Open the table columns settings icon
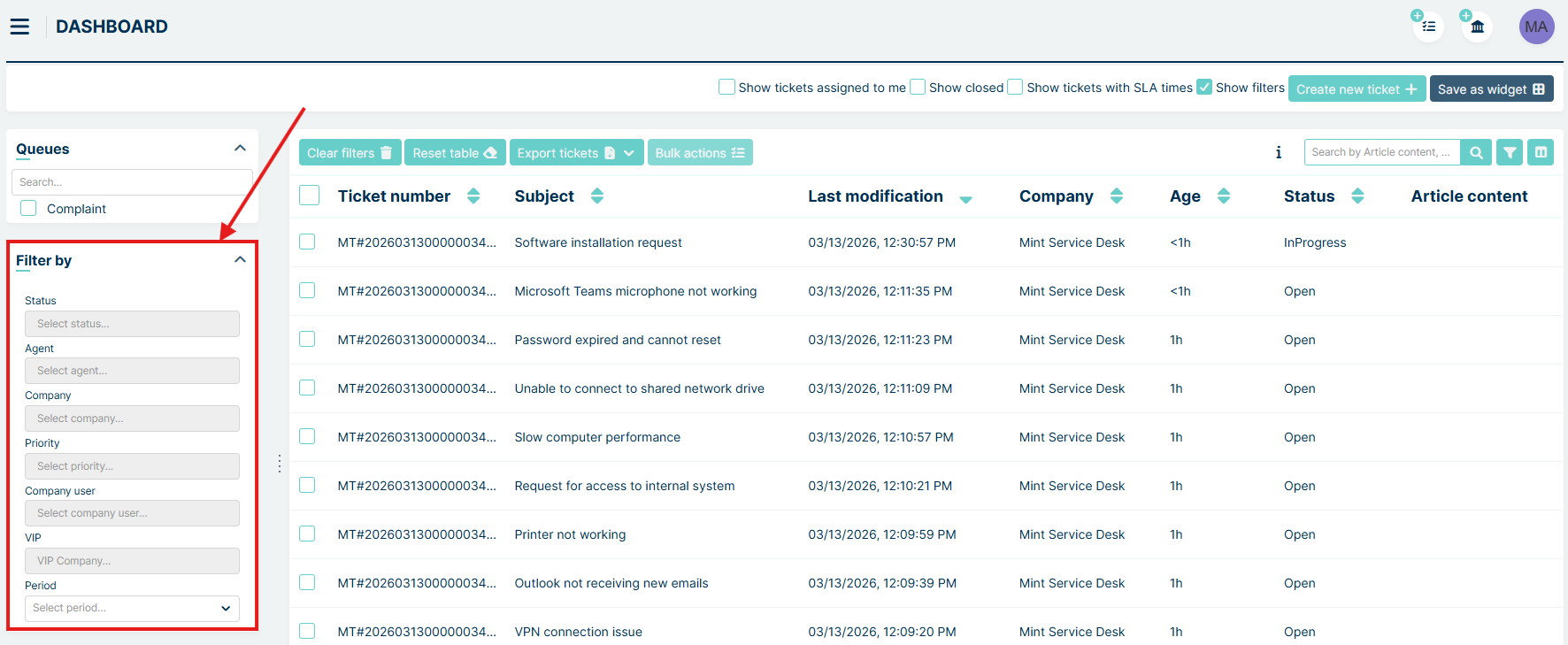Image resolution: width=1568 pixels, height=645 pixels. [x=1541, y=152]
